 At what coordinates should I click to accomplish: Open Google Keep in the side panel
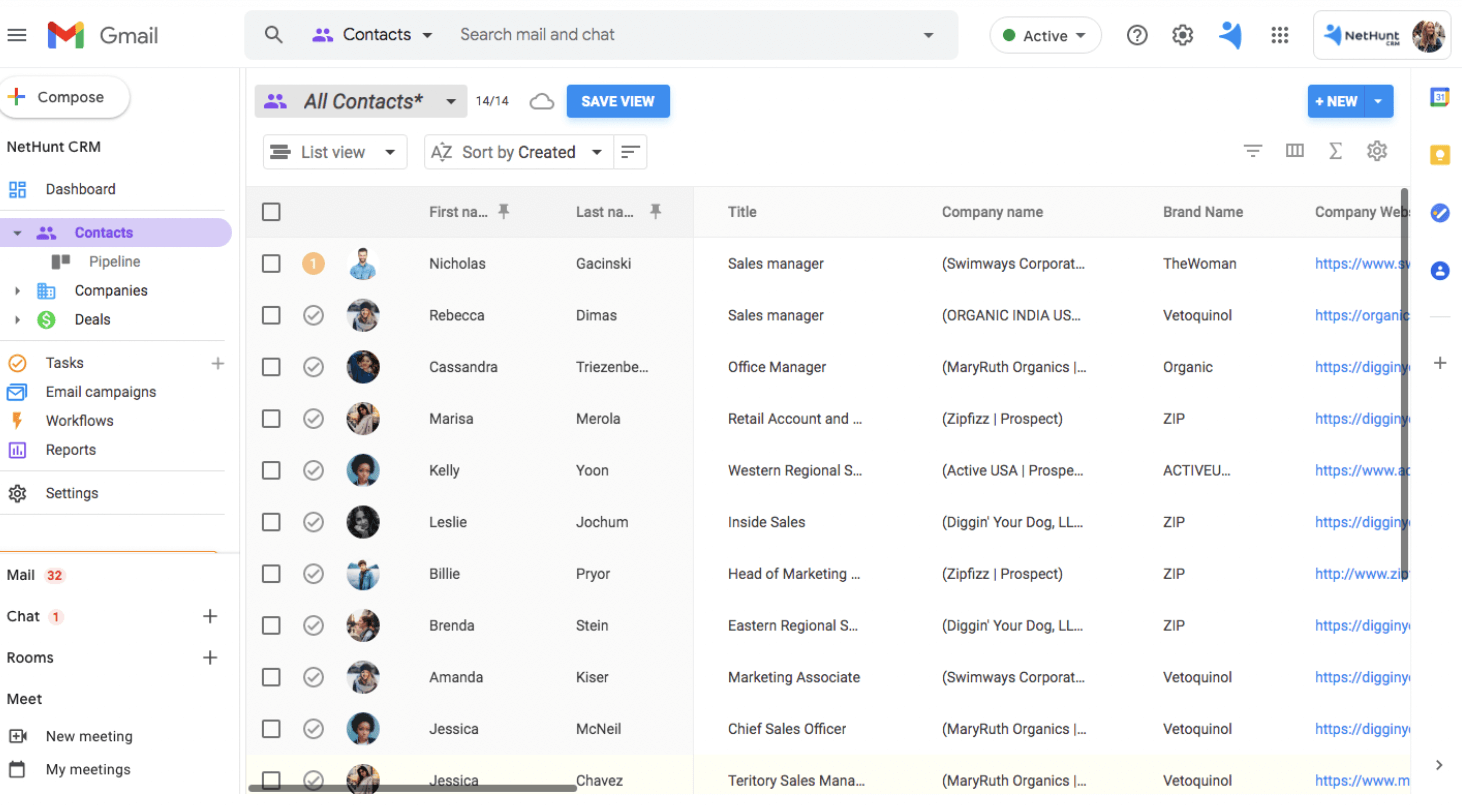(x=1440, y=154)
